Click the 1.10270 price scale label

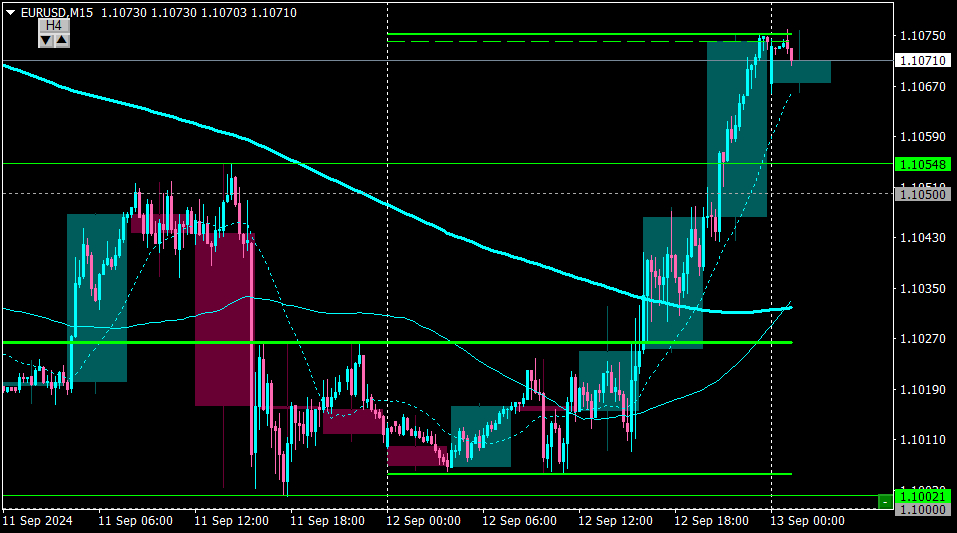[923, 338]
